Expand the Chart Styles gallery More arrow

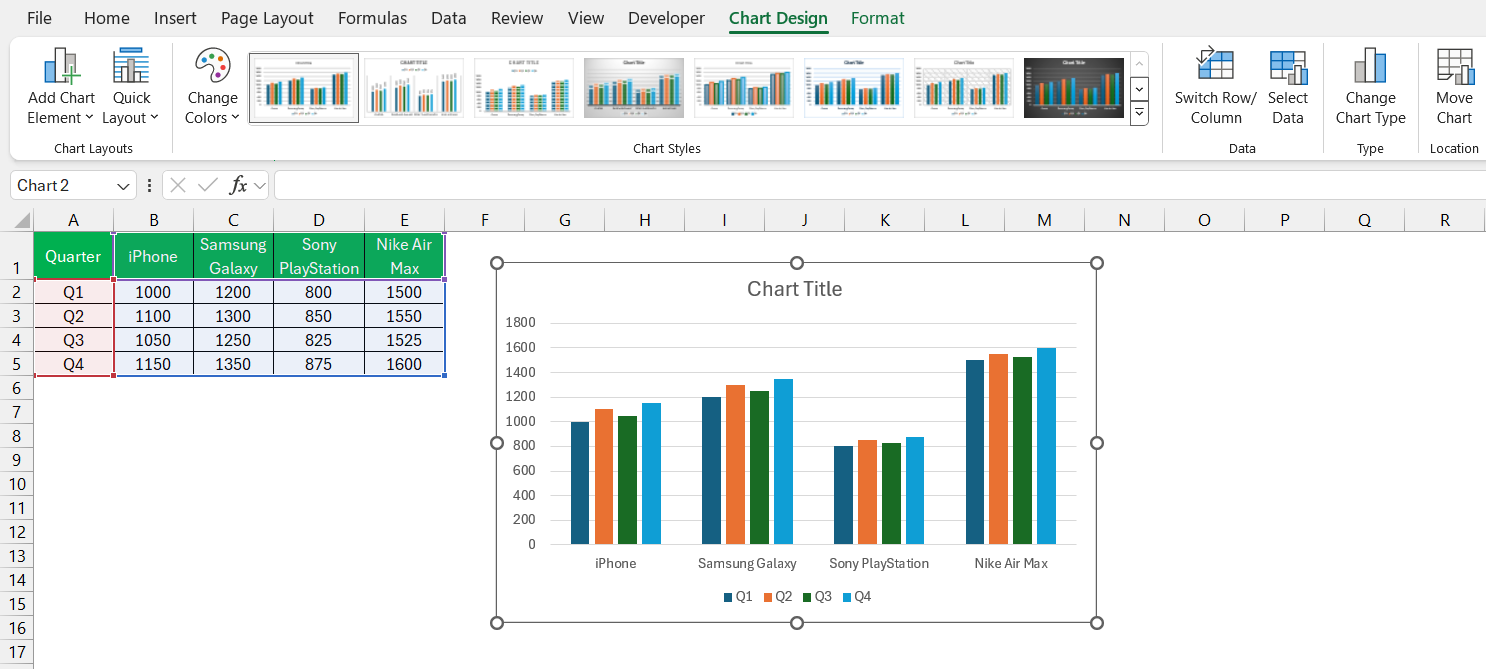point(1139,113)
